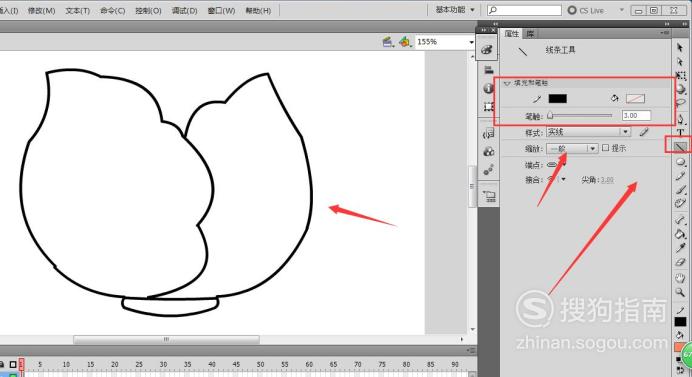This screenshot has width=692, height=377.
Task: Select the Selection arrow tool
Action: coord(680,48)
